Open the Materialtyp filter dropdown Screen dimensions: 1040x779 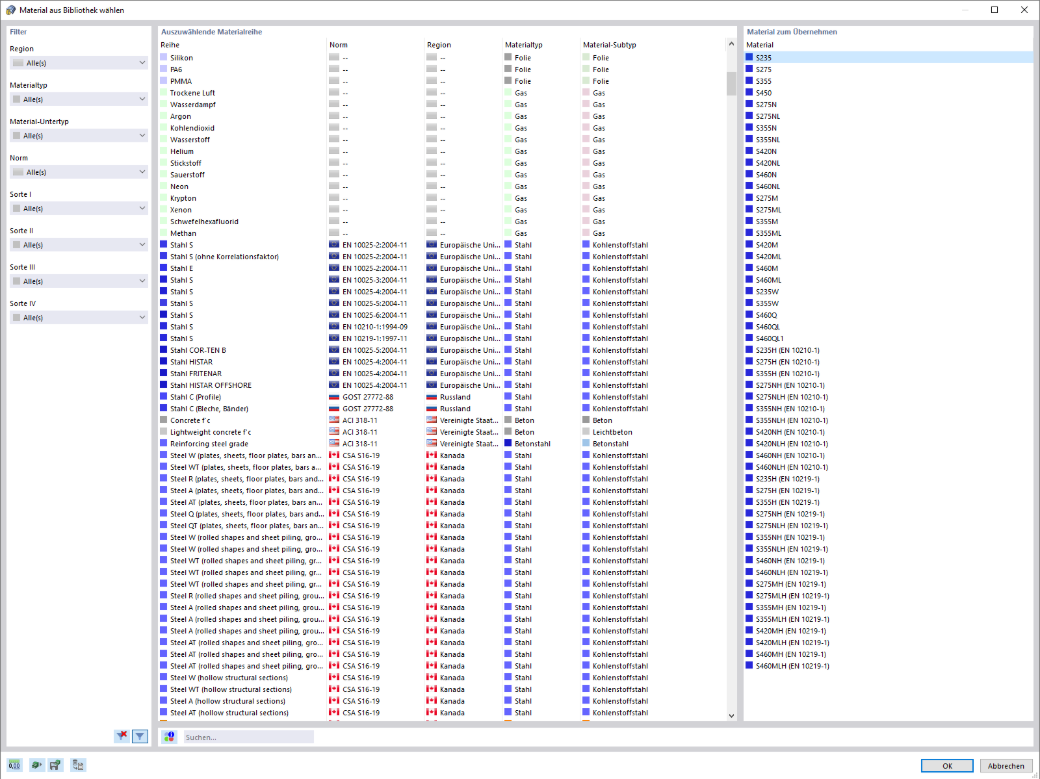pos(78,100)
